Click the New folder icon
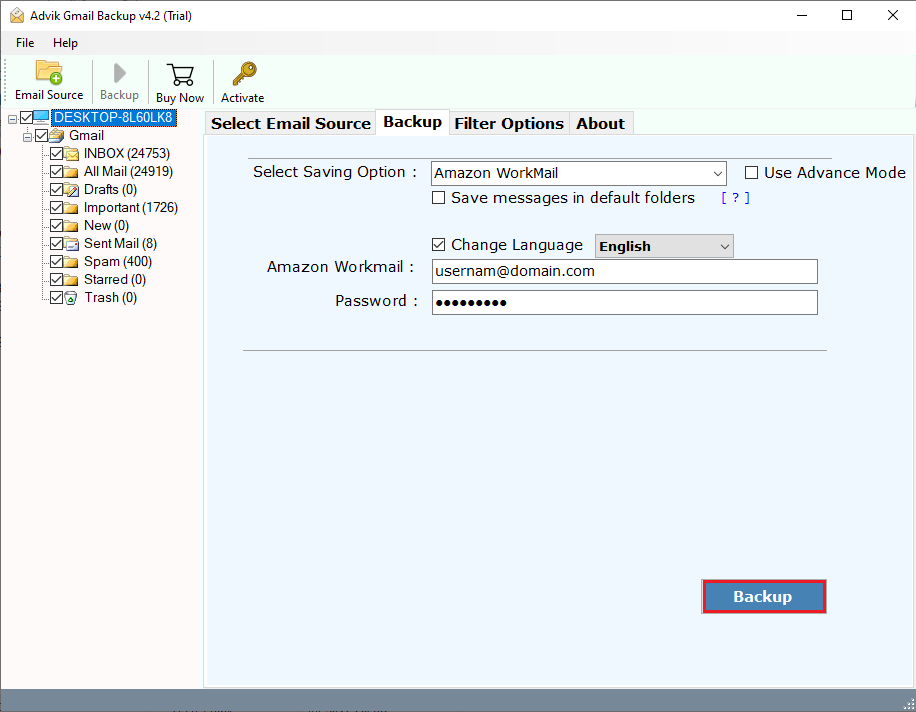Screen dimensions: 916x712 tap(71, 226)
